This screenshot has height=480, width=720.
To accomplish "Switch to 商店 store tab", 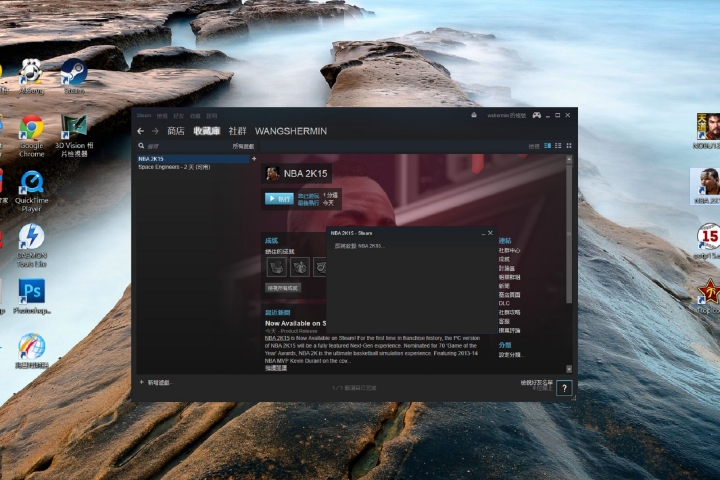I will (175, 131).
